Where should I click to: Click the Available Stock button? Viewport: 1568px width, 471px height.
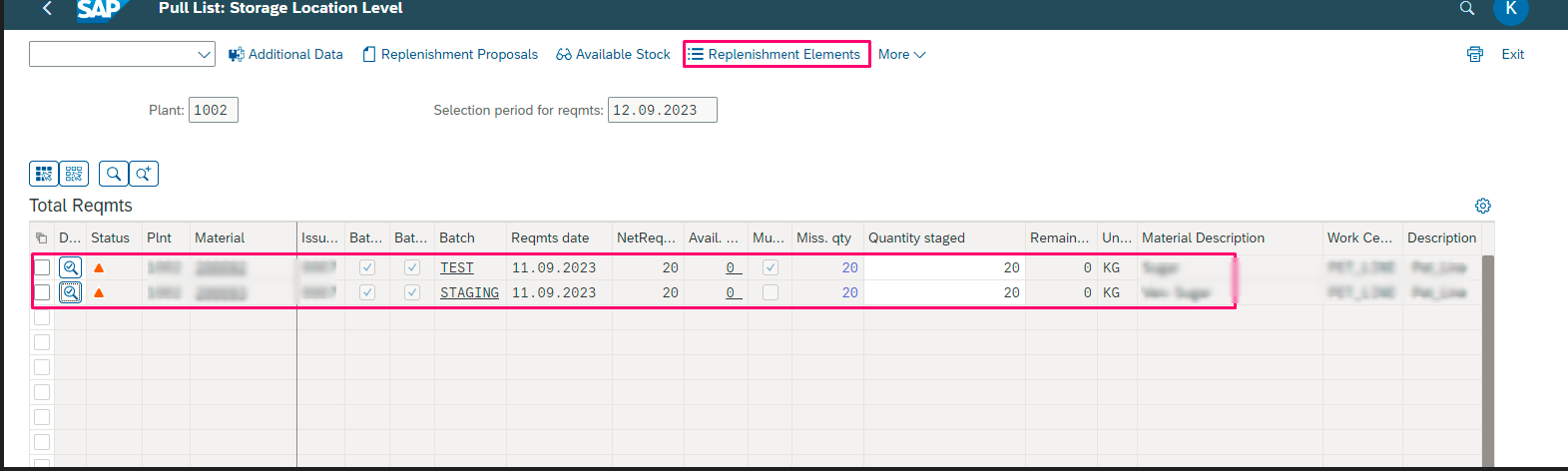(x=614, y=55)
